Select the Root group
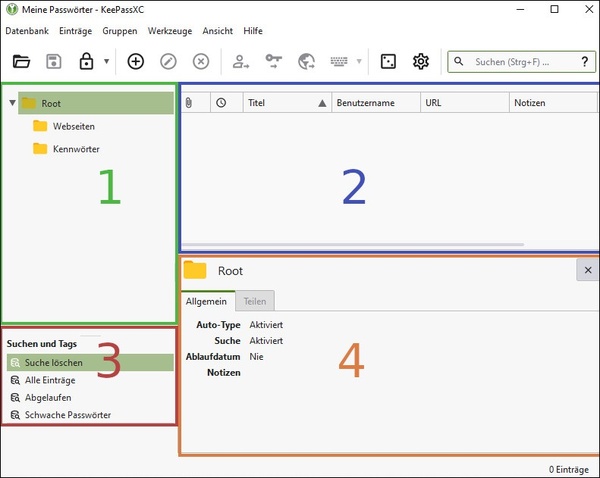 click(x=96, y=103)
